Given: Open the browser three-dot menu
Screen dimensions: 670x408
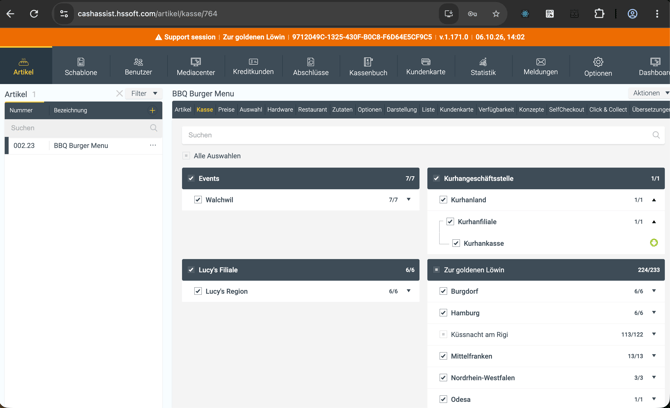Looking at the screenshot, I should [x=657, y=14].
